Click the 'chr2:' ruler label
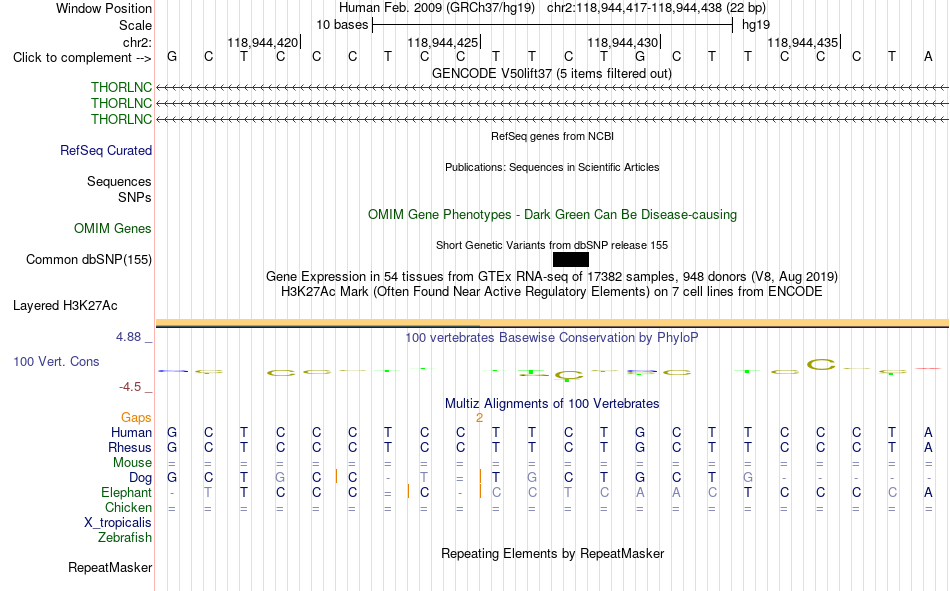The image size is (950, 591). tap(137, 42)
